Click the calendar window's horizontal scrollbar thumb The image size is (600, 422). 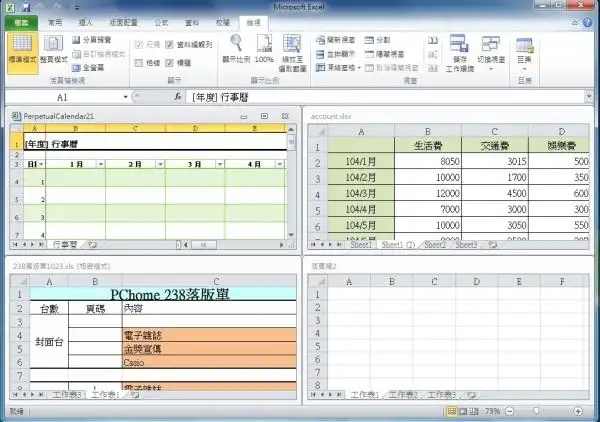tap(204, 245)
